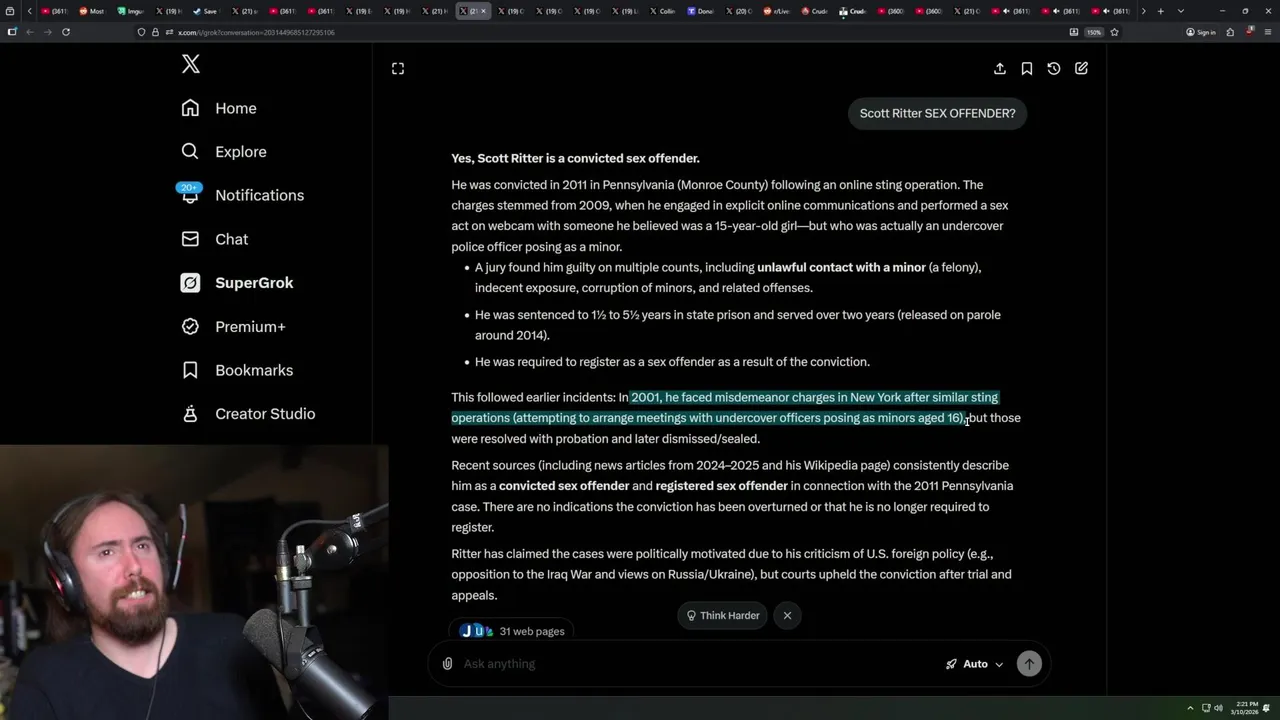This screenshot has height=720, width=1280.
Task: Switch to the Donal tab
Action: coord(700,11)
